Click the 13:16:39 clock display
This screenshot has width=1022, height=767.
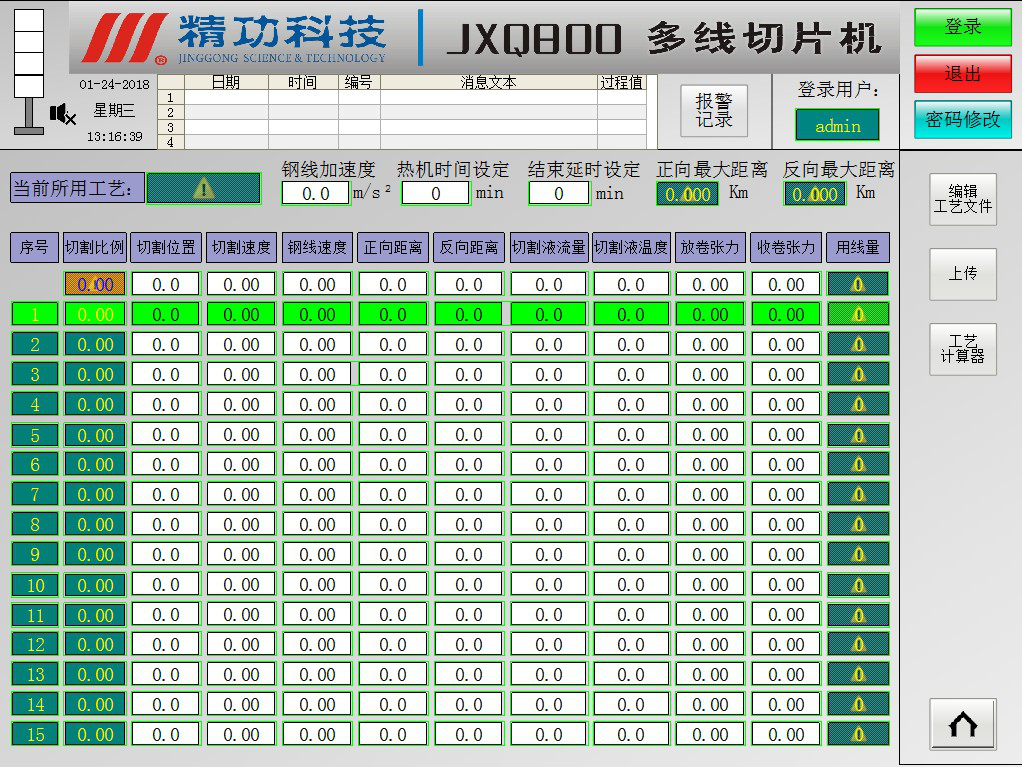tap(115, 136)
